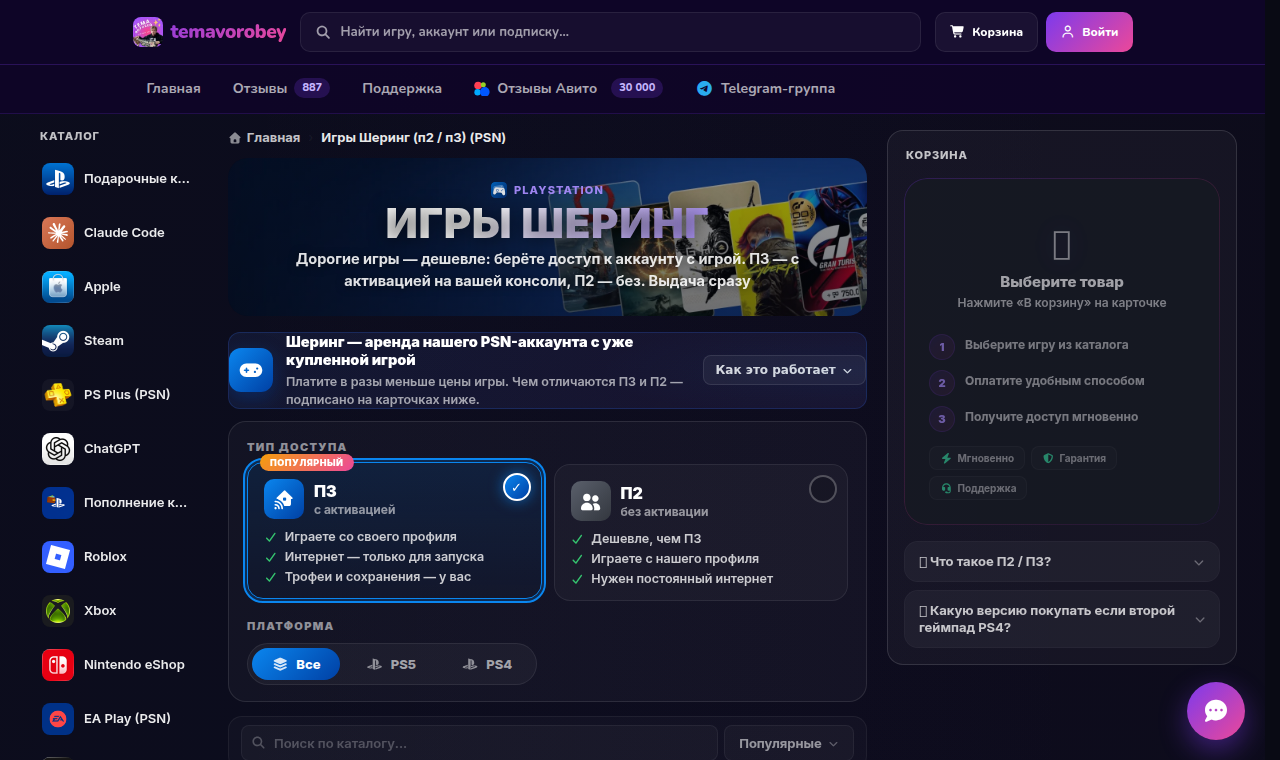Open Поддержка navigation tab
This screenshot has height=760, width=1280.
[x=402, y=88]
